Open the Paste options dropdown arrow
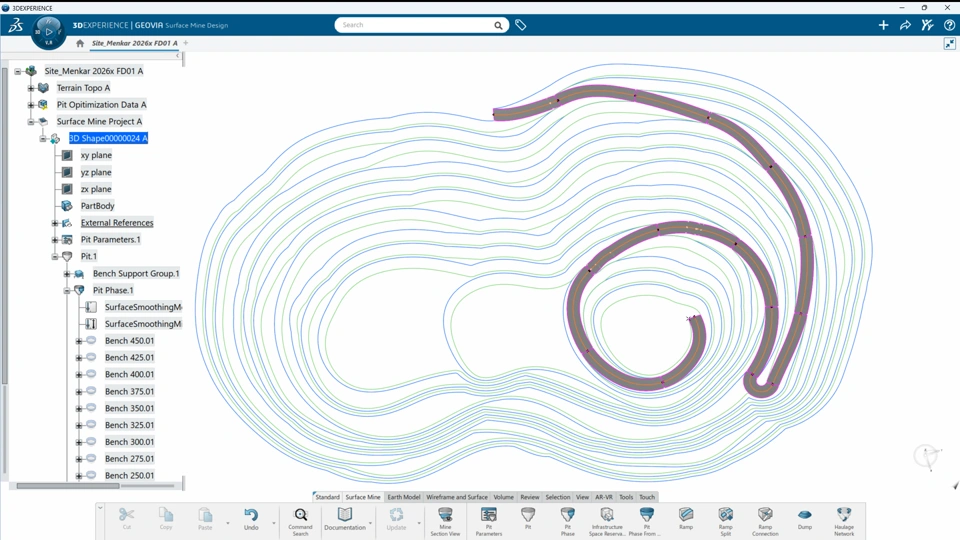 (228, 523)
